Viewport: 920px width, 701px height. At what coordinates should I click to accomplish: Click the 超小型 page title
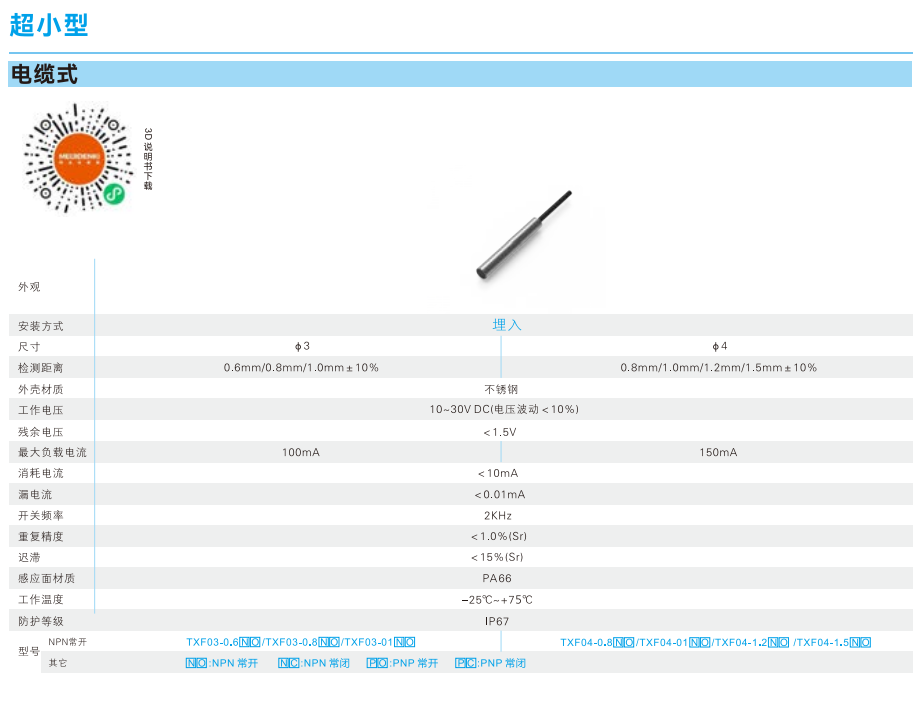pyautogui.click(x=50, y=25)
